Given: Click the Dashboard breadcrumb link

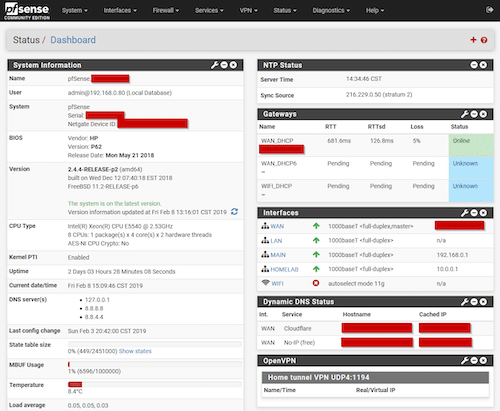Looking at the screenshot, I should click(73, 40).
